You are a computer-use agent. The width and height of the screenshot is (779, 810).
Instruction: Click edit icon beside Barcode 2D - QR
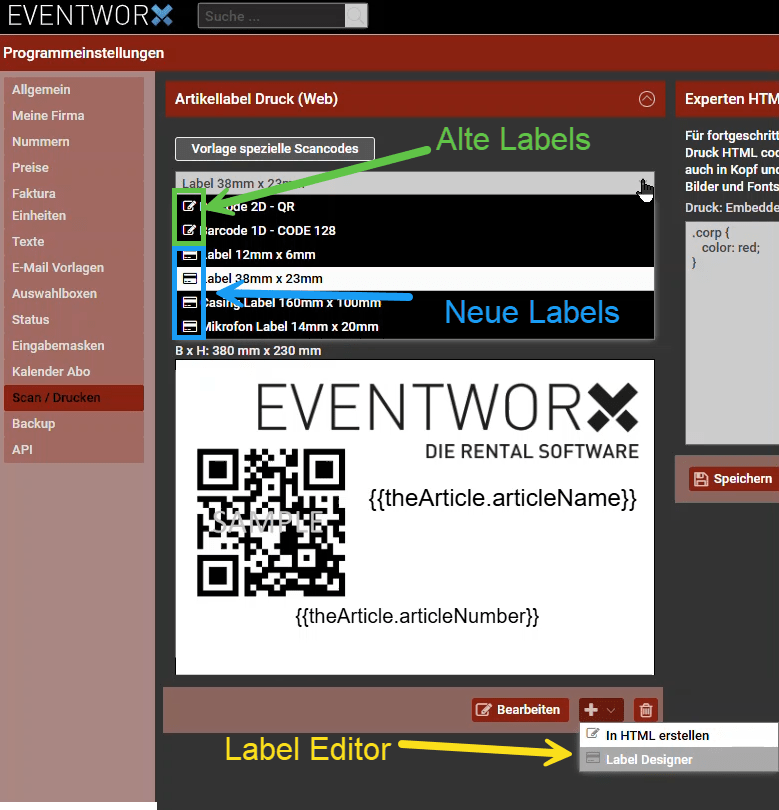pyautogui.click(x=189, y=207)
